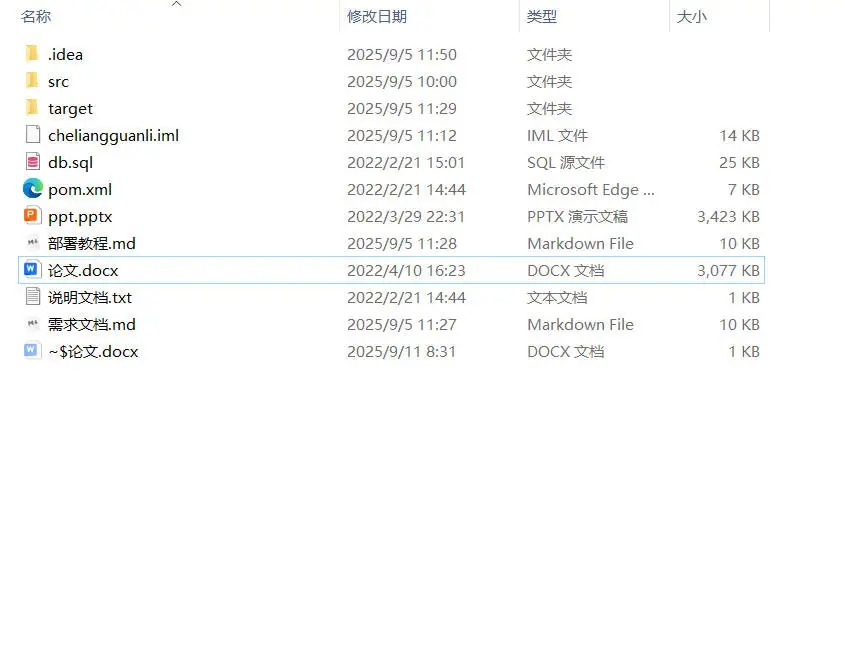This screenshot has height=666, width=842.
Task: Click the Word icon of 论文.docx
Action: 32,269
